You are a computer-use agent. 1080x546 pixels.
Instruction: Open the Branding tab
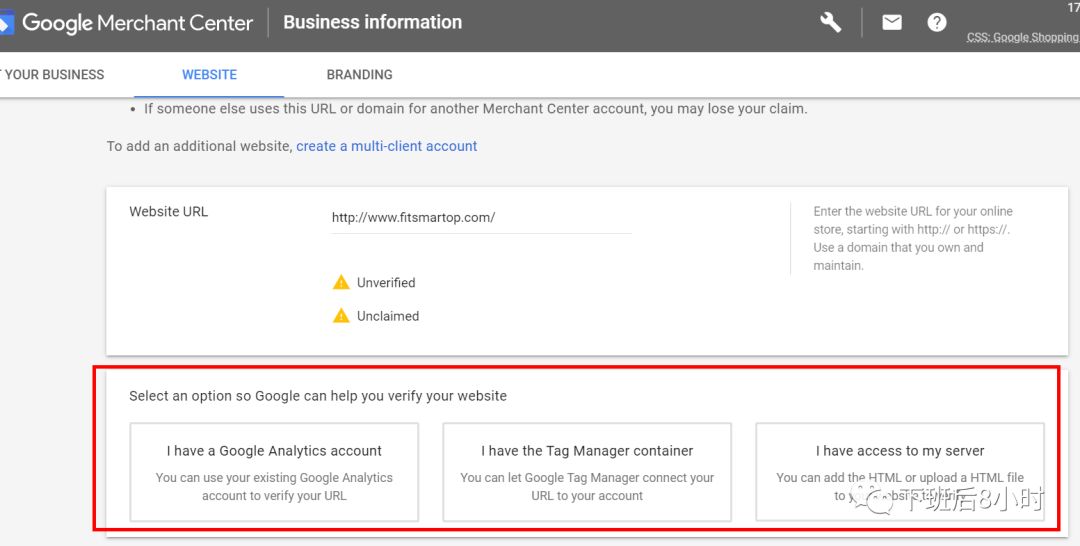point(359,74)
